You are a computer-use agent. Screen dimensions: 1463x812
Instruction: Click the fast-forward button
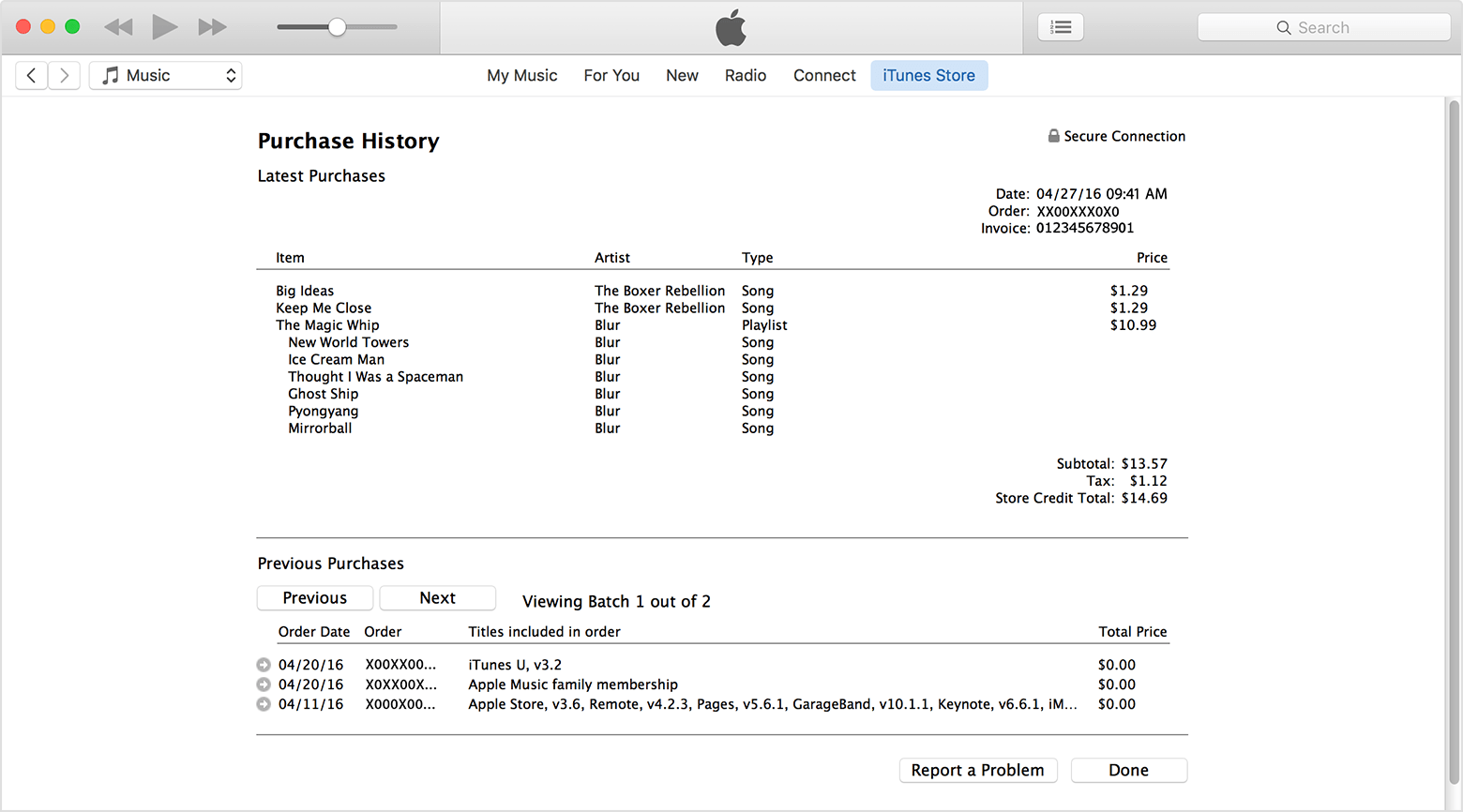212,27
